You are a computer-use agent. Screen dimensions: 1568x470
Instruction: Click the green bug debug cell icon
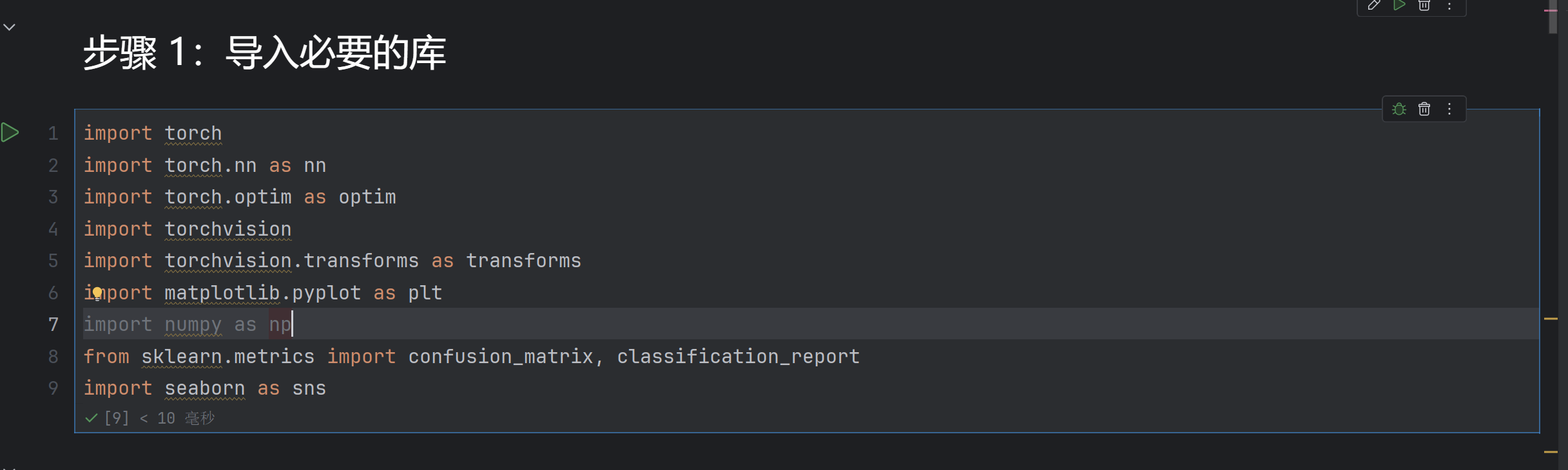[x=1399, y=109]
